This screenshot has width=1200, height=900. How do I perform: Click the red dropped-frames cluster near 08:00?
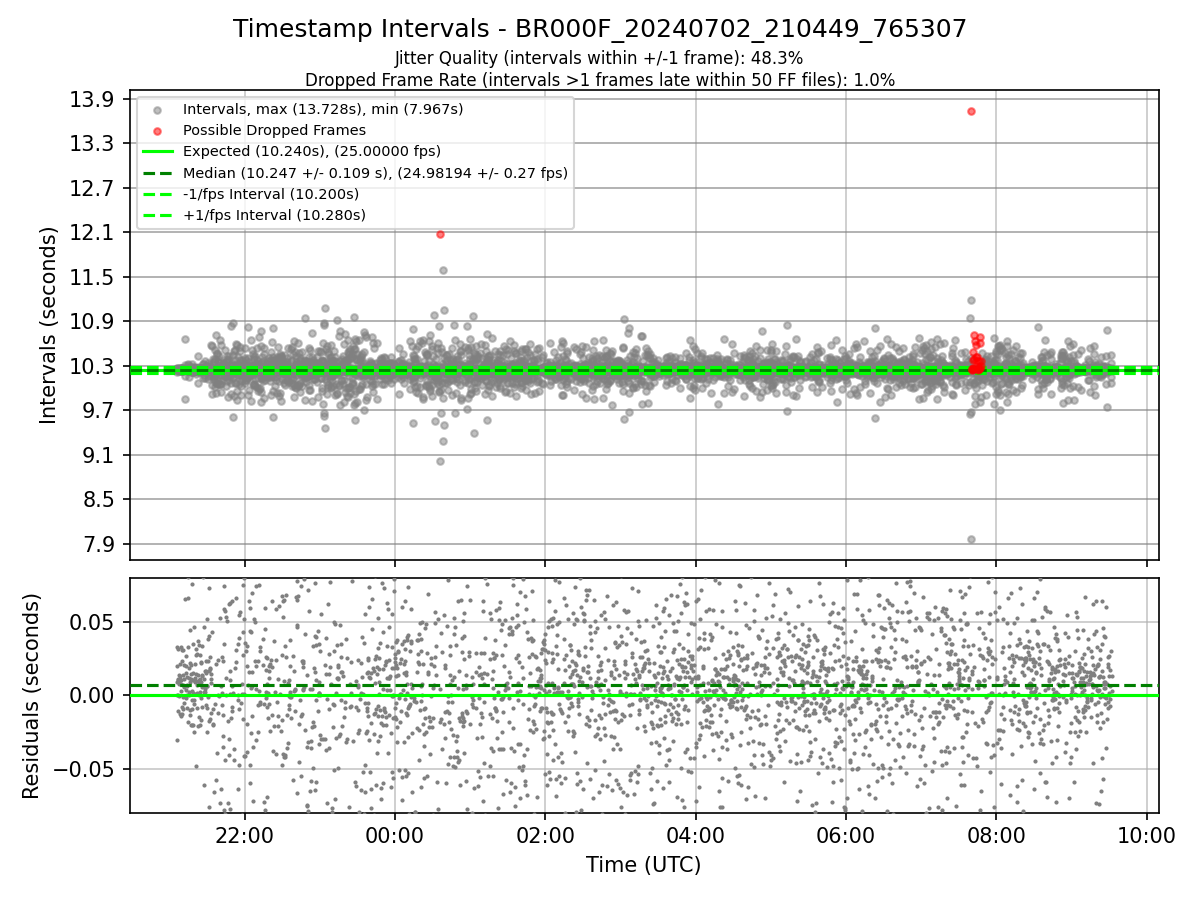coord(977,355)
